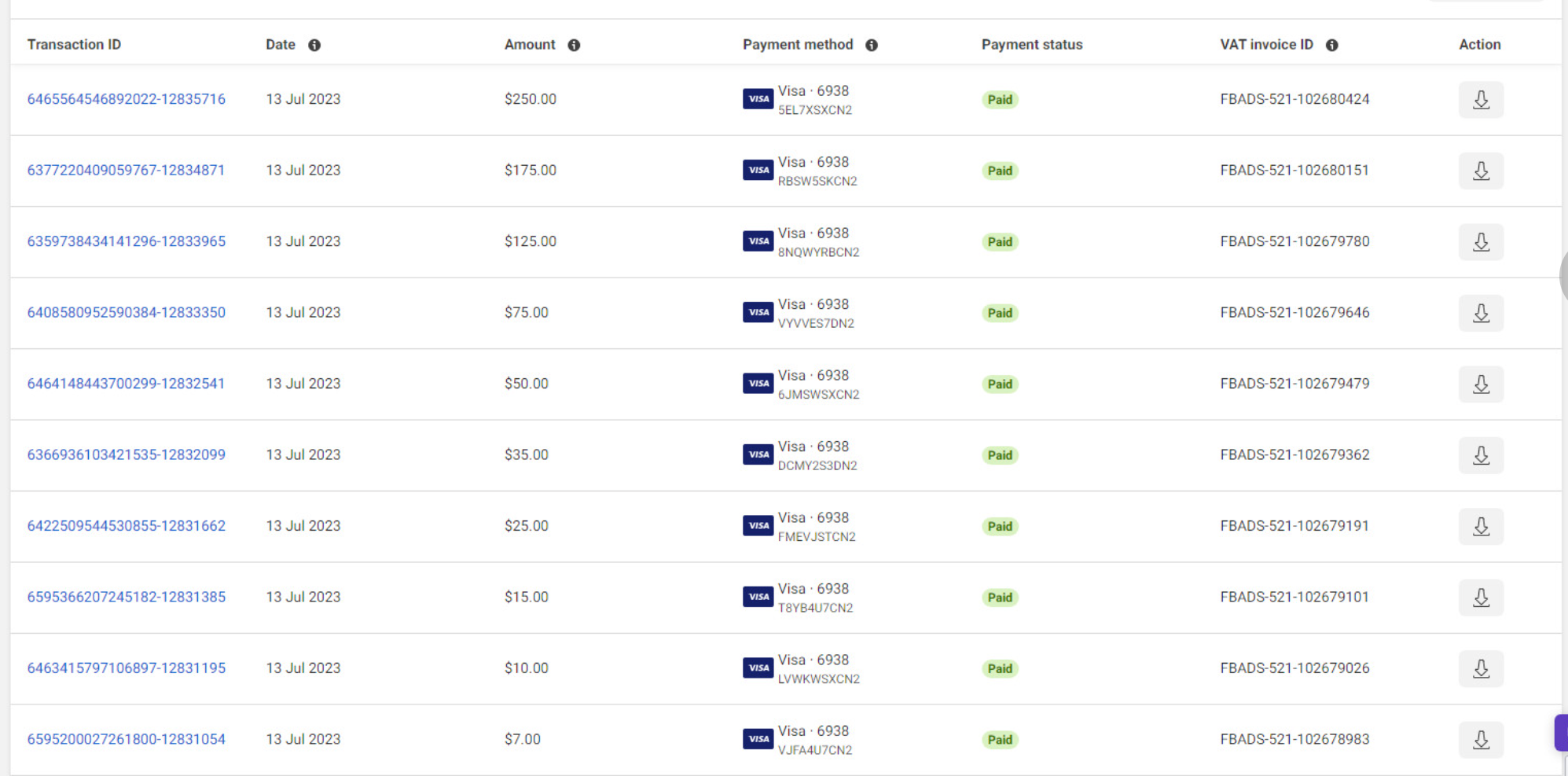Download invoice FBADS-521-102679191
Image resolution: width=1568 pixels, height=776 pixels.
pos(1481,527)
